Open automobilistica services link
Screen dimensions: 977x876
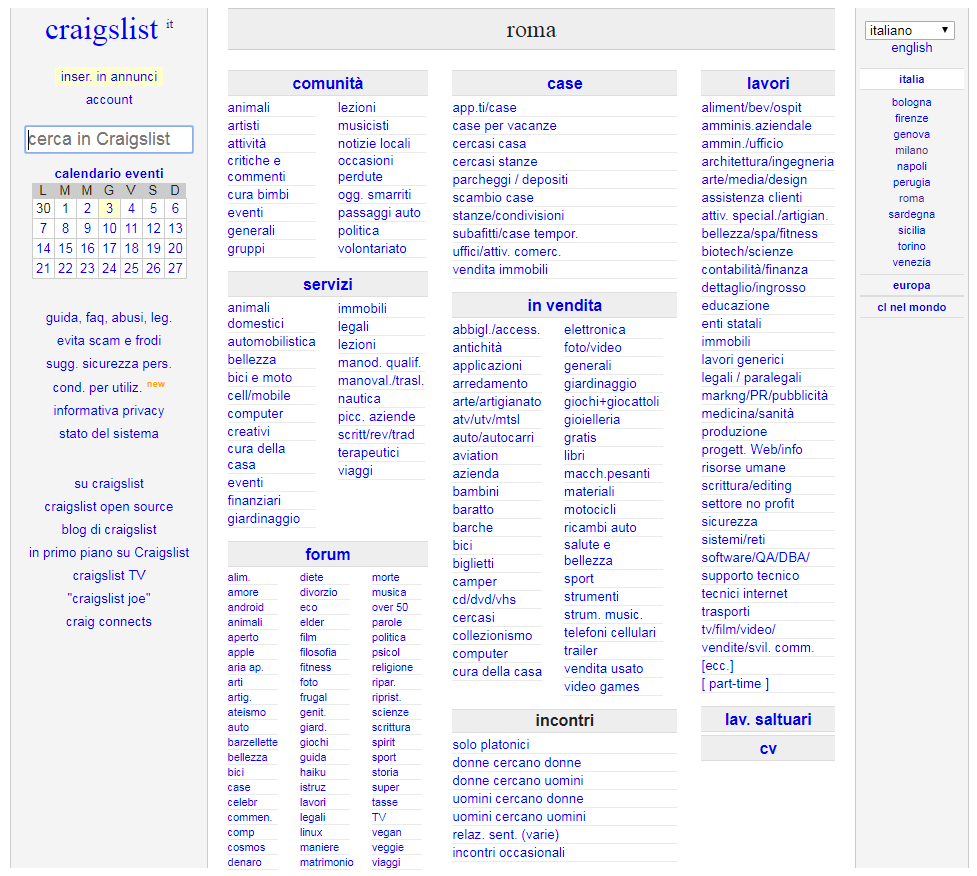pos(272,341)
